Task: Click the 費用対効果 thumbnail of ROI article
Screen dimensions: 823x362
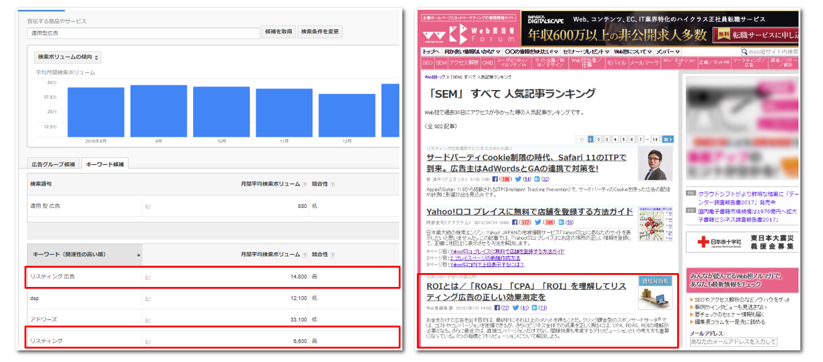Action: [655, 293]
